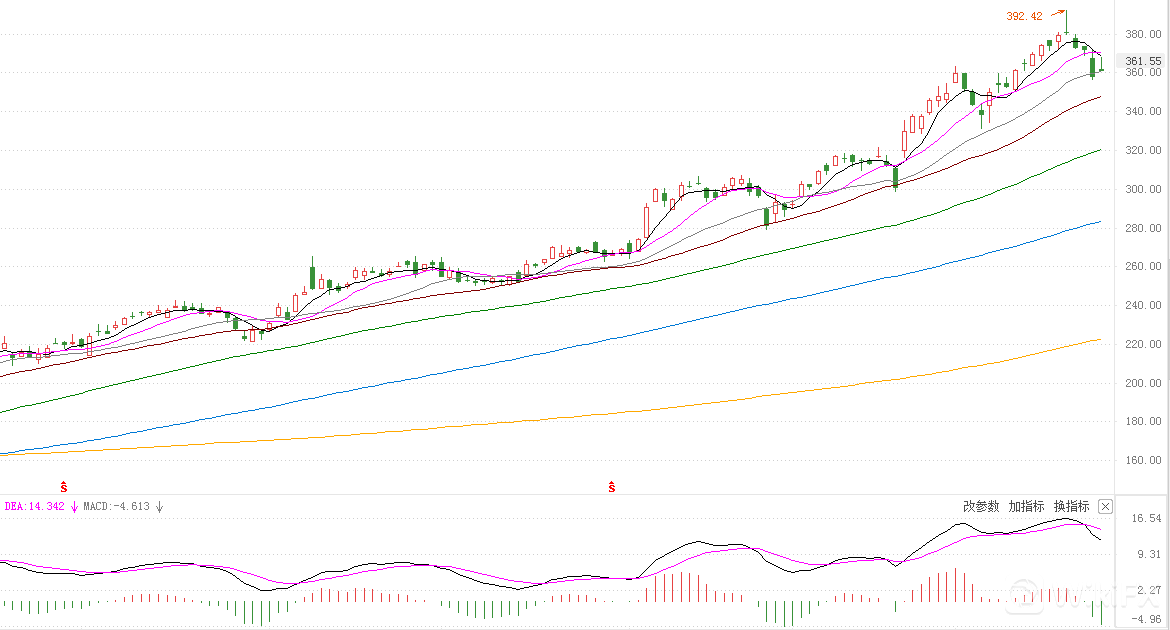Click the magenta down arrow beside DEA
1170x630 pixels.
(74, 507)
